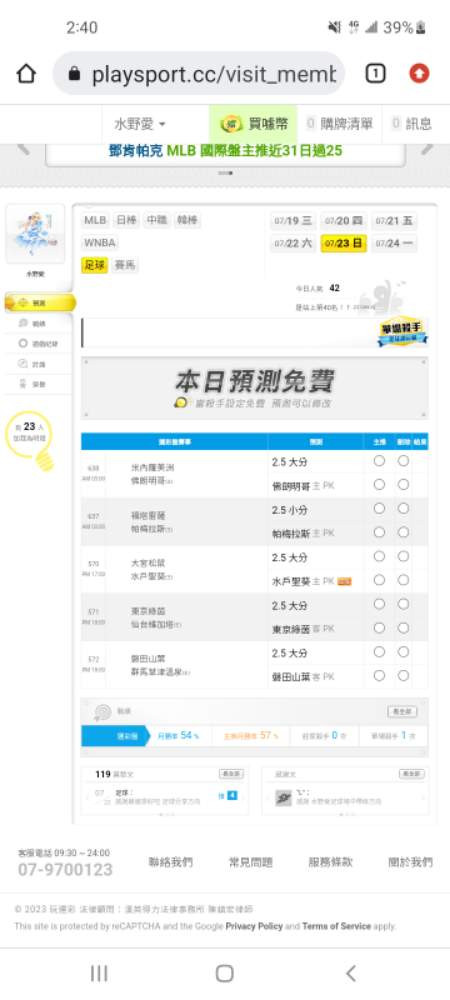Choose date 07/19 三
450x1000 pixels.
(293, 221)
